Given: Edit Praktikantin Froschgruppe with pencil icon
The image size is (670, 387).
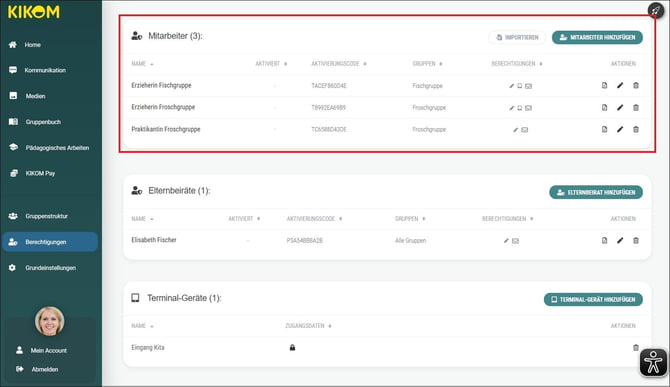Looking at the screenshot, I should pos(620,129).
